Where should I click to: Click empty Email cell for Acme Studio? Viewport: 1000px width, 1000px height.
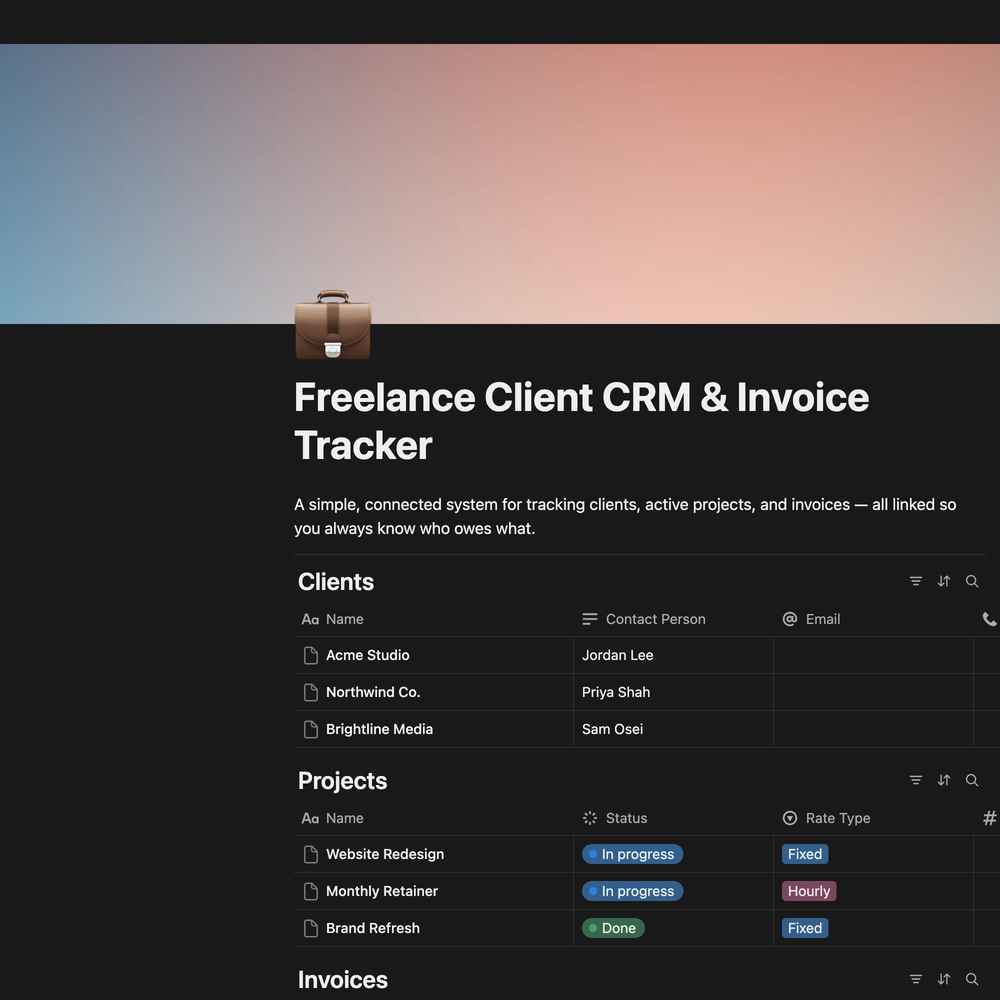(874, 655)
